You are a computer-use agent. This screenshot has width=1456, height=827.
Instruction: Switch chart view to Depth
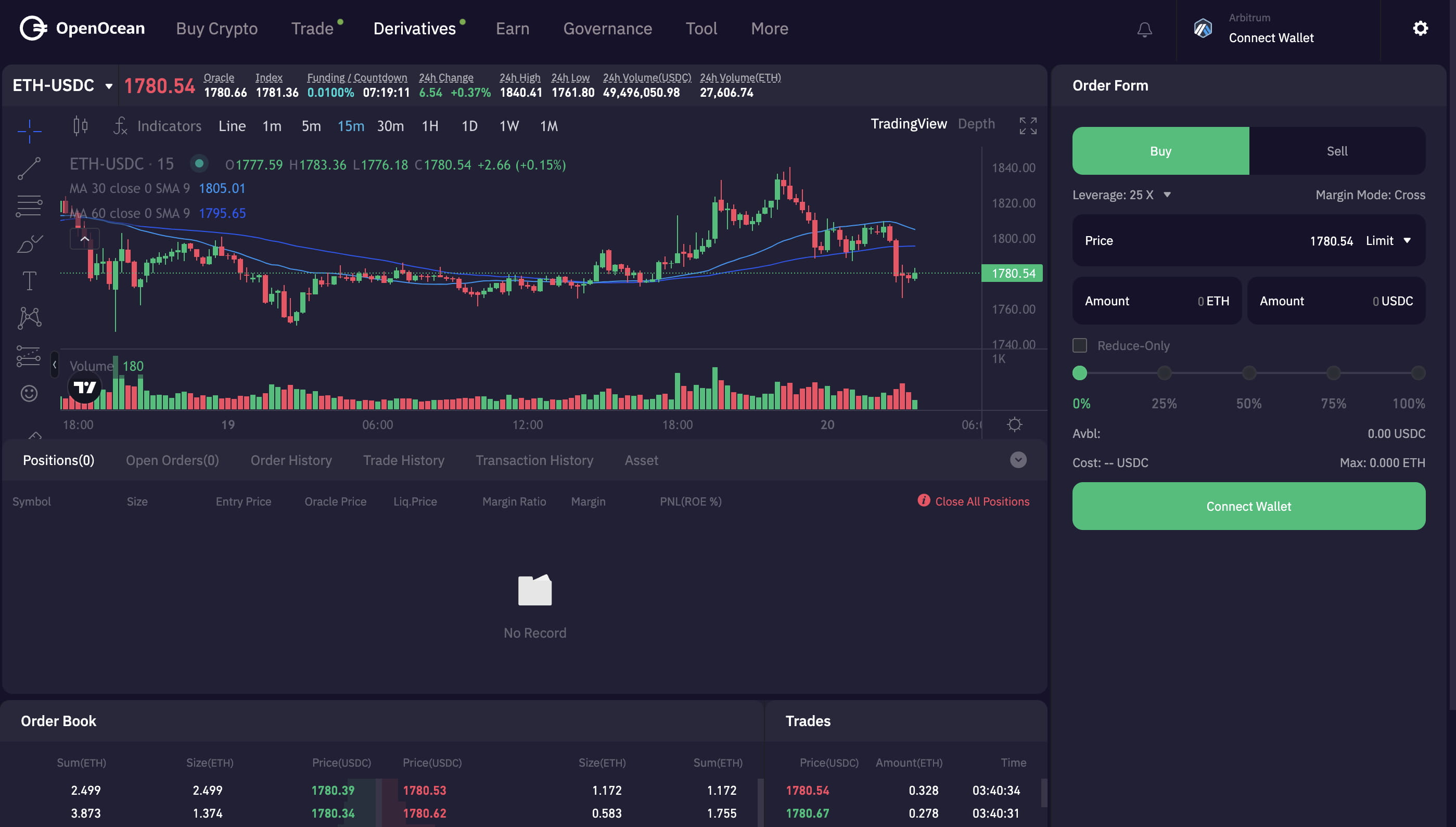[x=976, y=124]
